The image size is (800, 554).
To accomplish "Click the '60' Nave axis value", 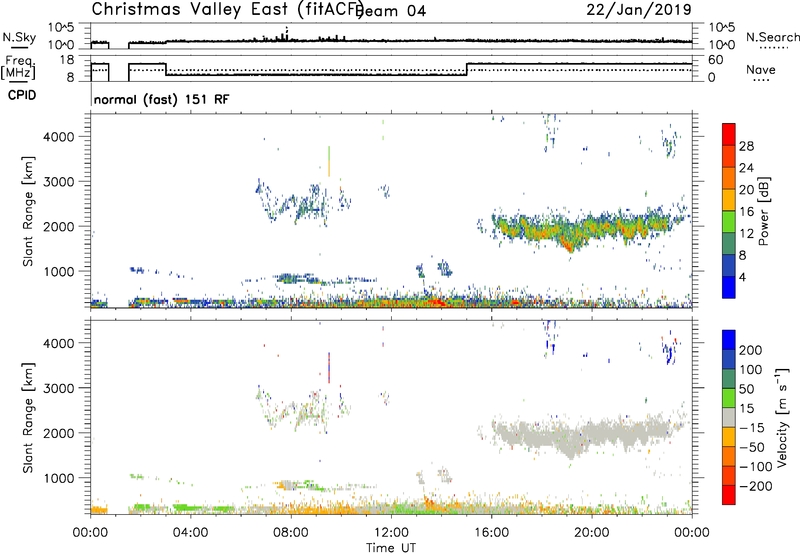I will coord(715,60).
